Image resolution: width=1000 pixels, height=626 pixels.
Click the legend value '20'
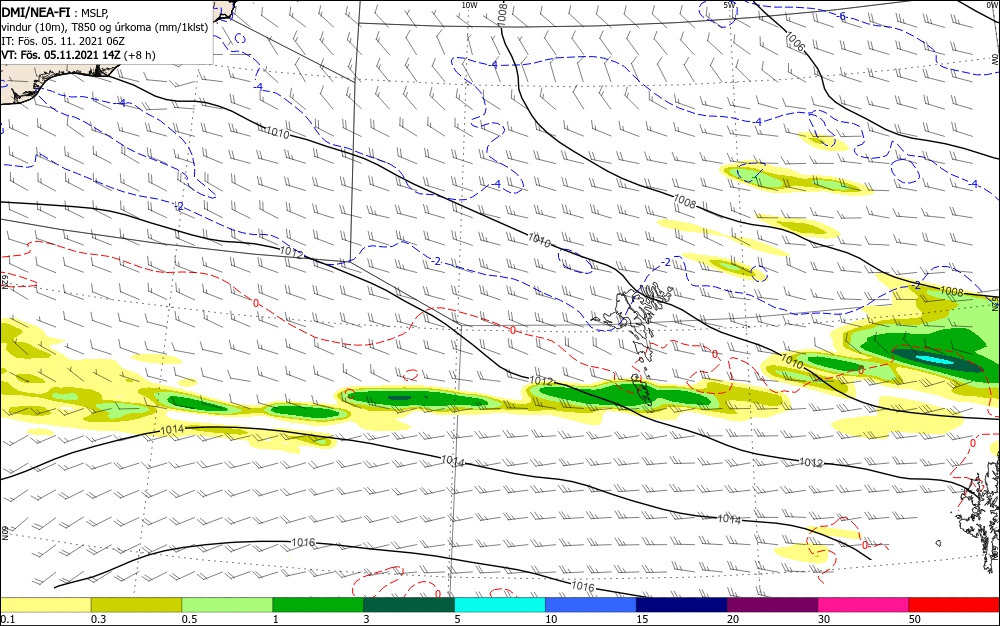(733, 619)
